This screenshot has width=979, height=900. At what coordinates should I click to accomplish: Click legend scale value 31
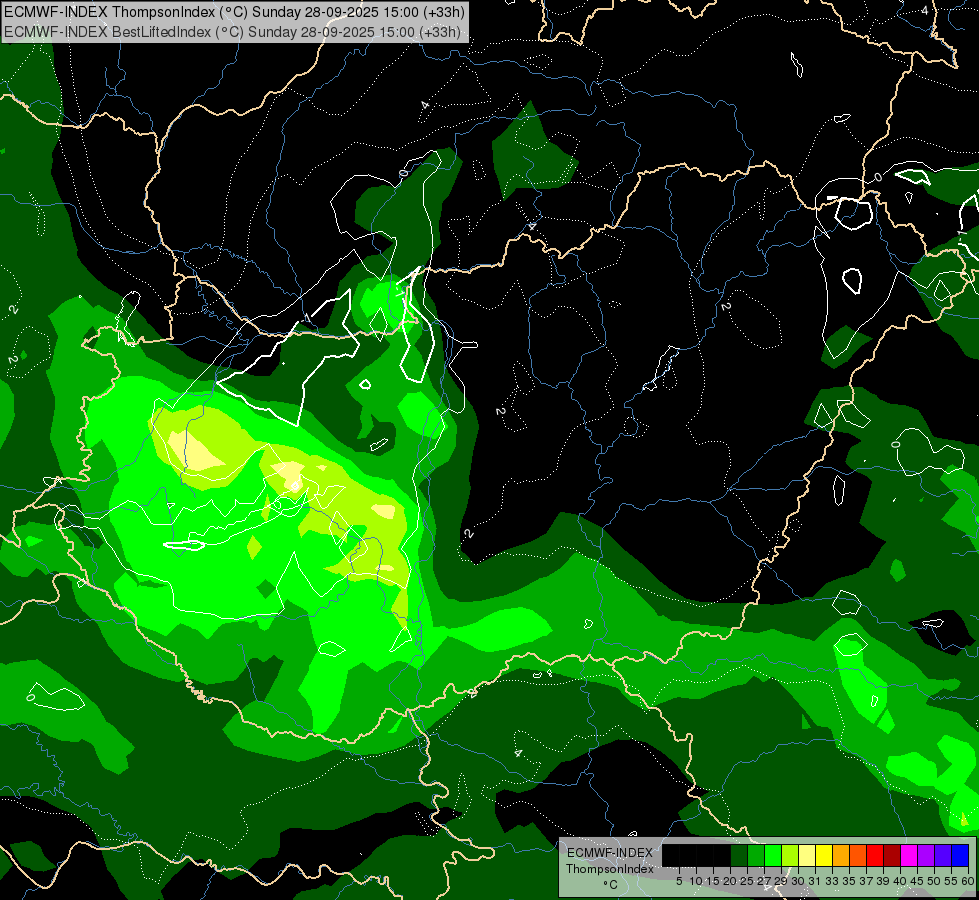click(x=815, y=881)
